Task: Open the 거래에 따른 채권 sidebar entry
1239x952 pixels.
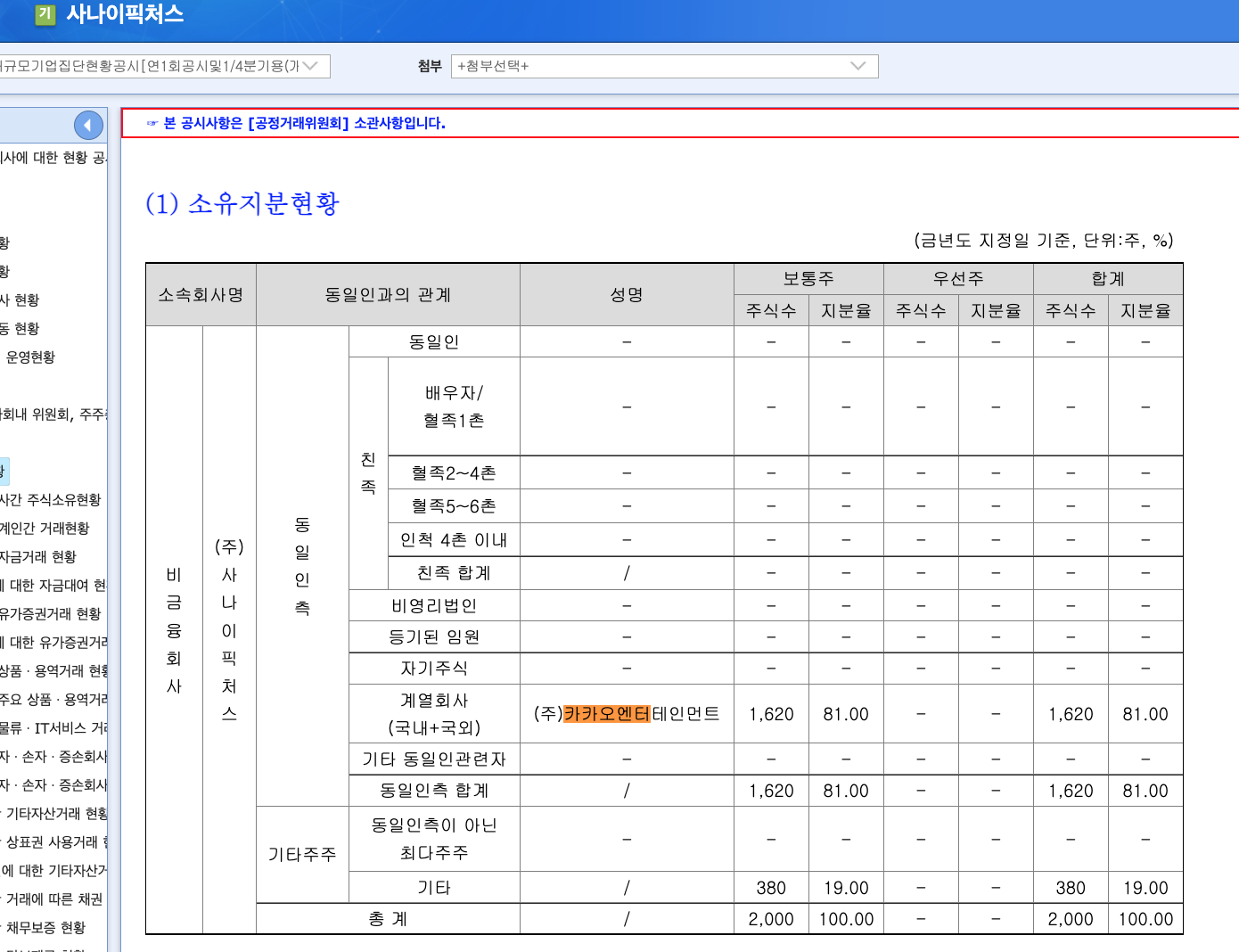Action: [53, 899]
